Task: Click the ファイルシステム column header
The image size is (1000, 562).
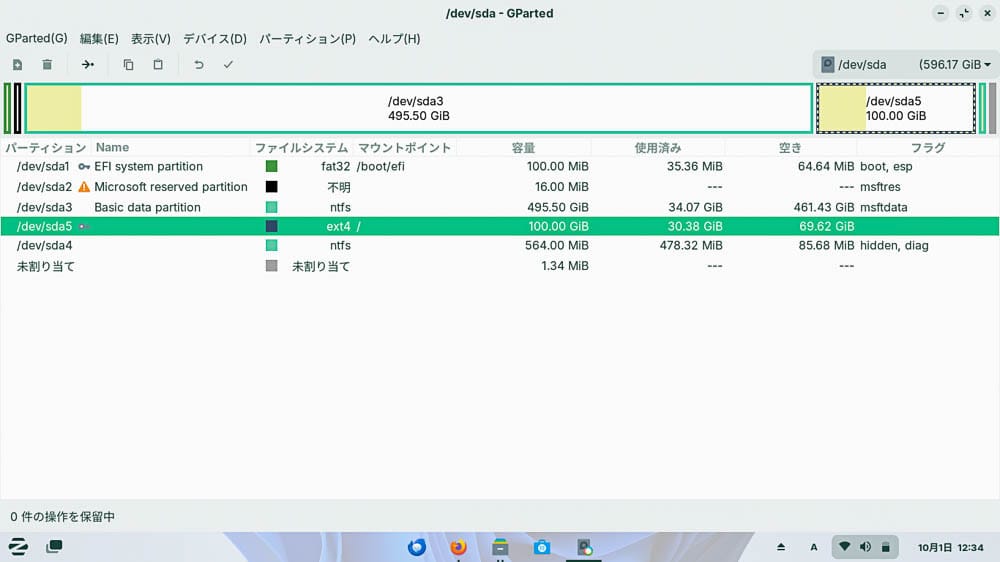Action: point(301,148)
